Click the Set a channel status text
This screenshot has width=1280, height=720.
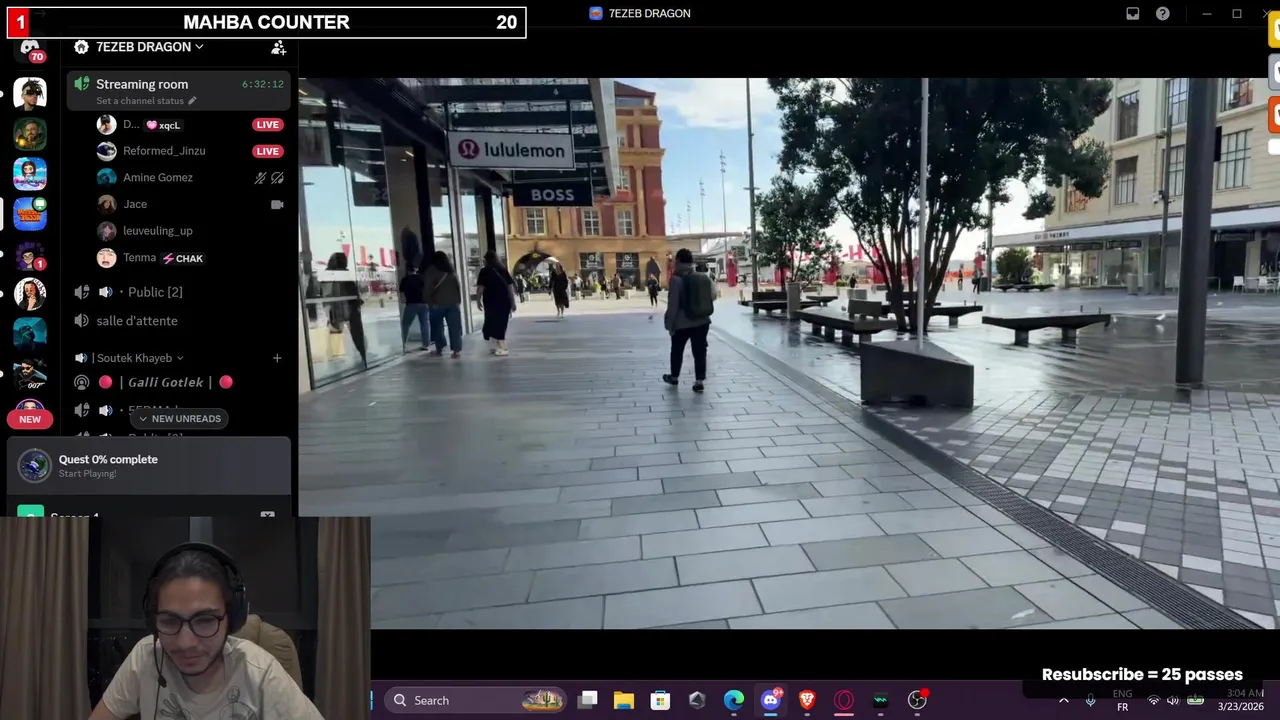pyautogui.click(x=140, y=101)
